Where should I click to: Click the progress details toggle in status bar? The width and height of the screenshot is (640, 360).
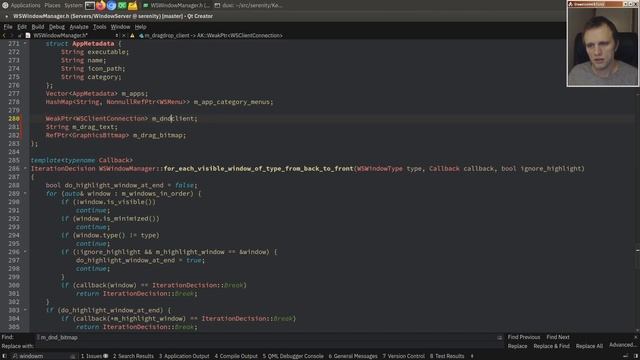point(626,356)
